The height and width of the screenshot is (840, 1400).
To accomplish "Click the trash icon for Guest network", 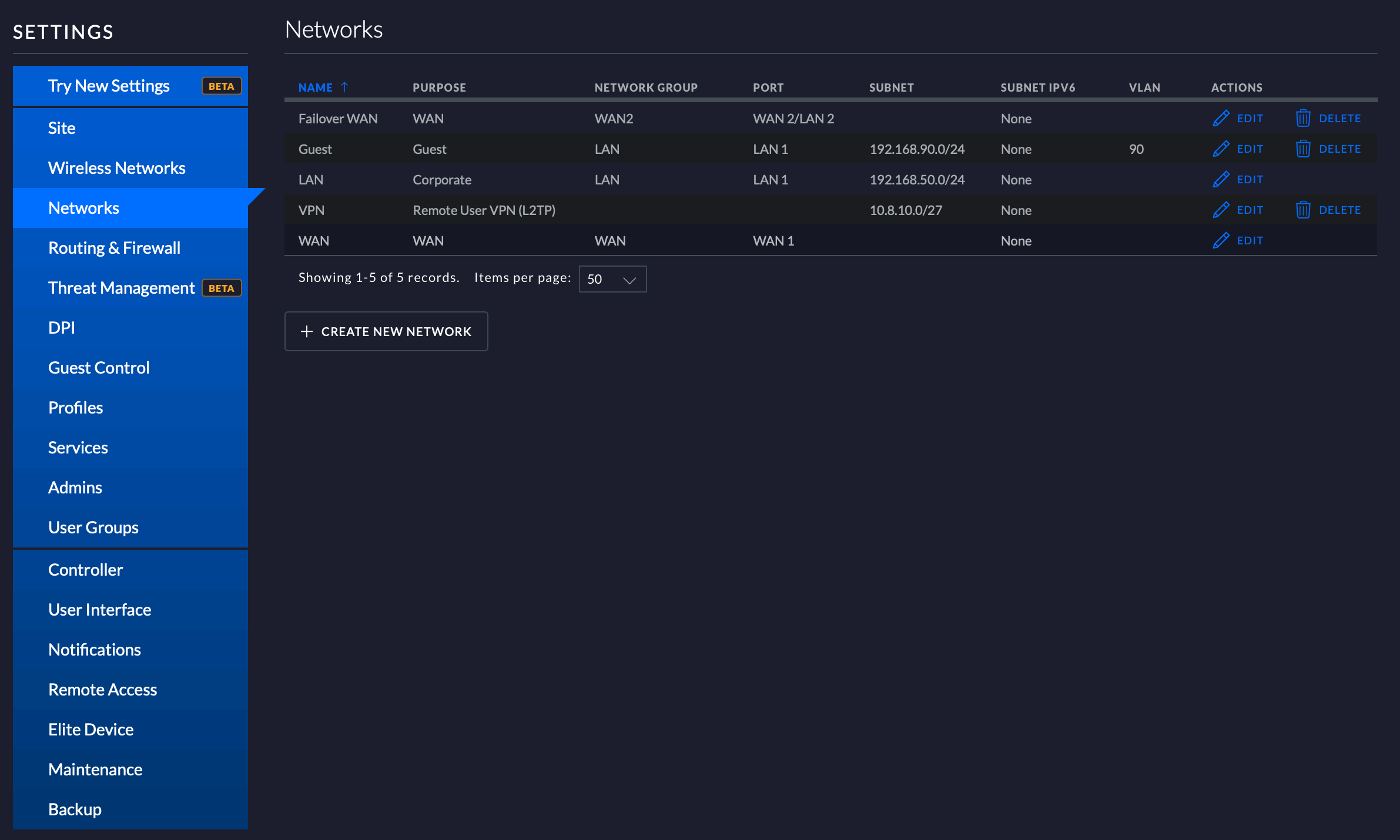I will point(1302,149).
